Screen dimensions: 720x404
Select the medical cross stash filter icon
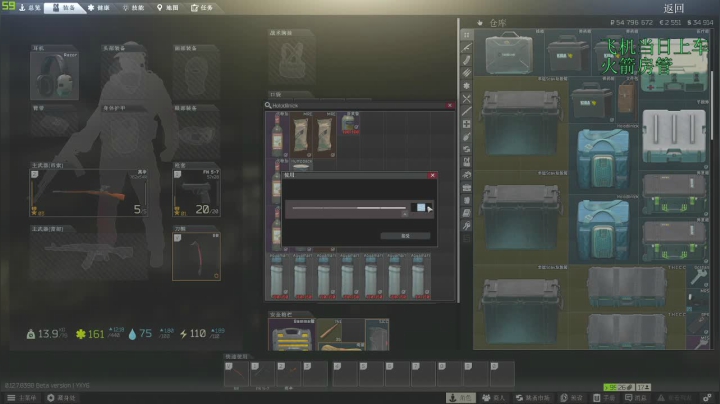tap(467, 124)
